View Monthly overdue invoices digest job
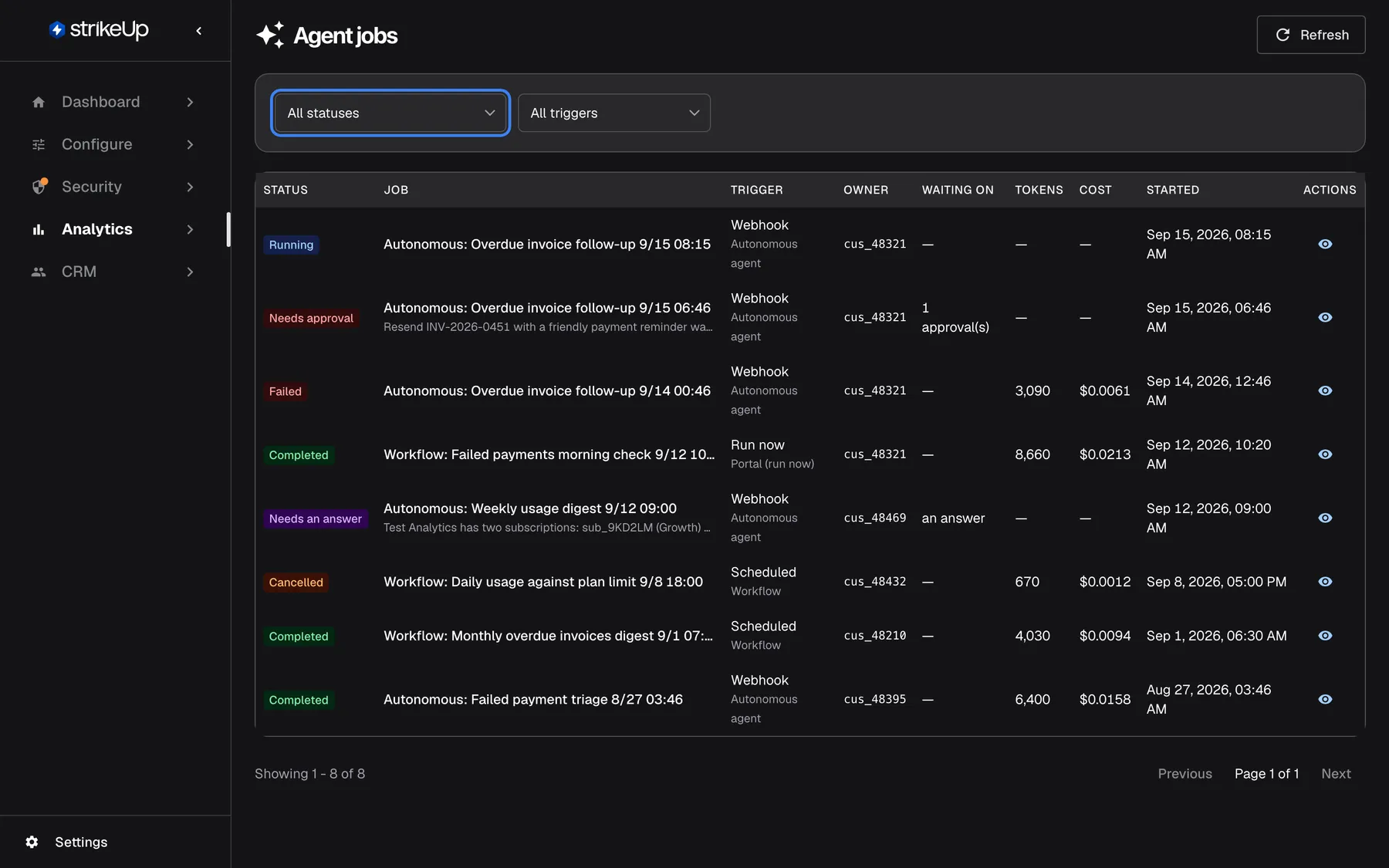Screen dimensions: 1389x868 pos(1325,636)
